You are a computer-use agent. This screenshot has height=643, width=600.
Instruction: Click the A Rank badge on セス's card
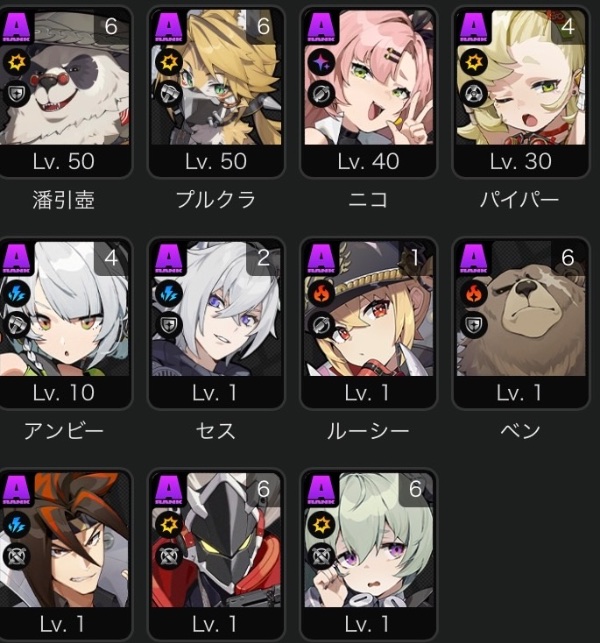click(x=169, y=259)
